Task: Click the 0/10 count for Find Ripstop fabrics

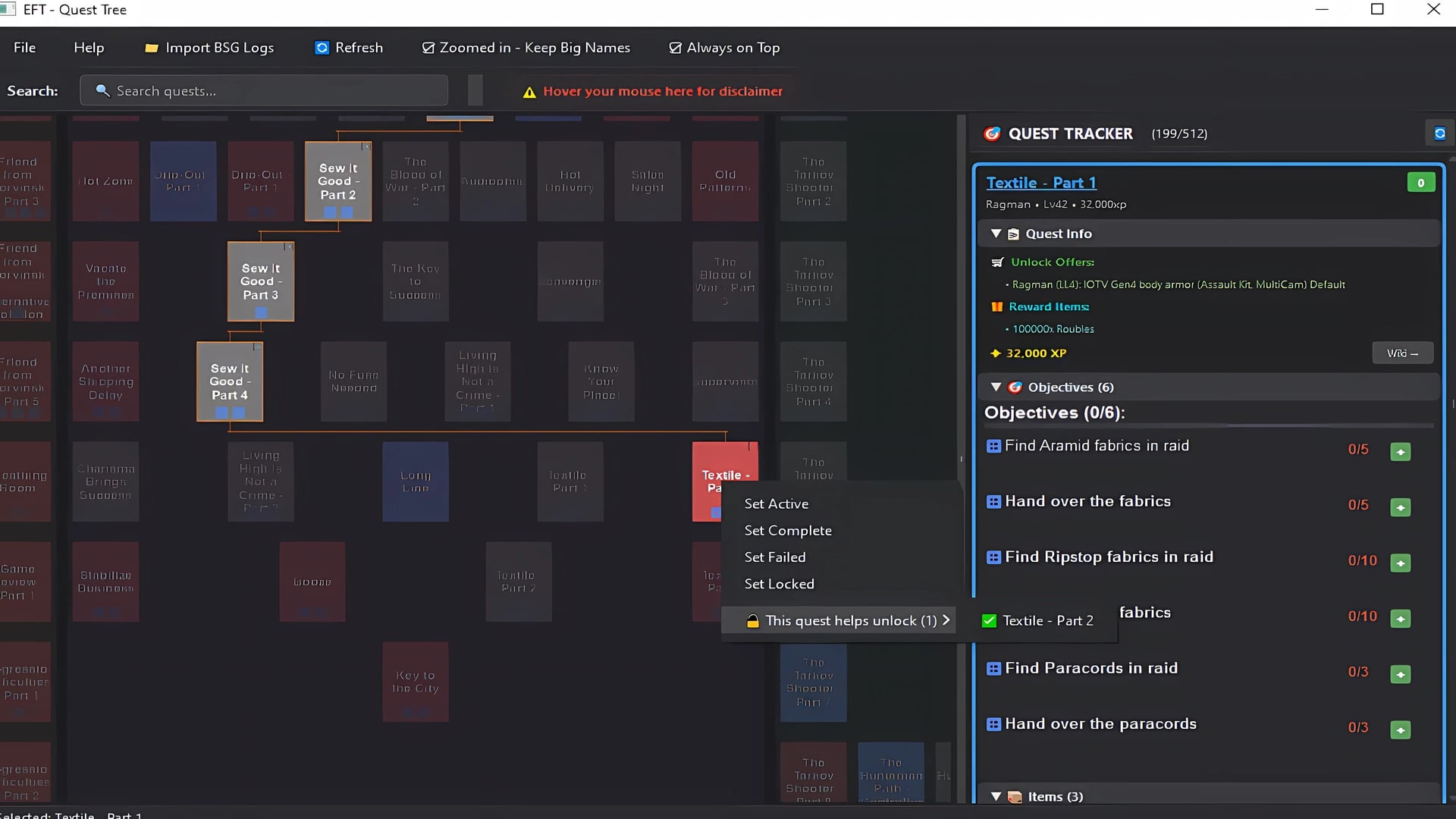Action: pos(1362,560)
